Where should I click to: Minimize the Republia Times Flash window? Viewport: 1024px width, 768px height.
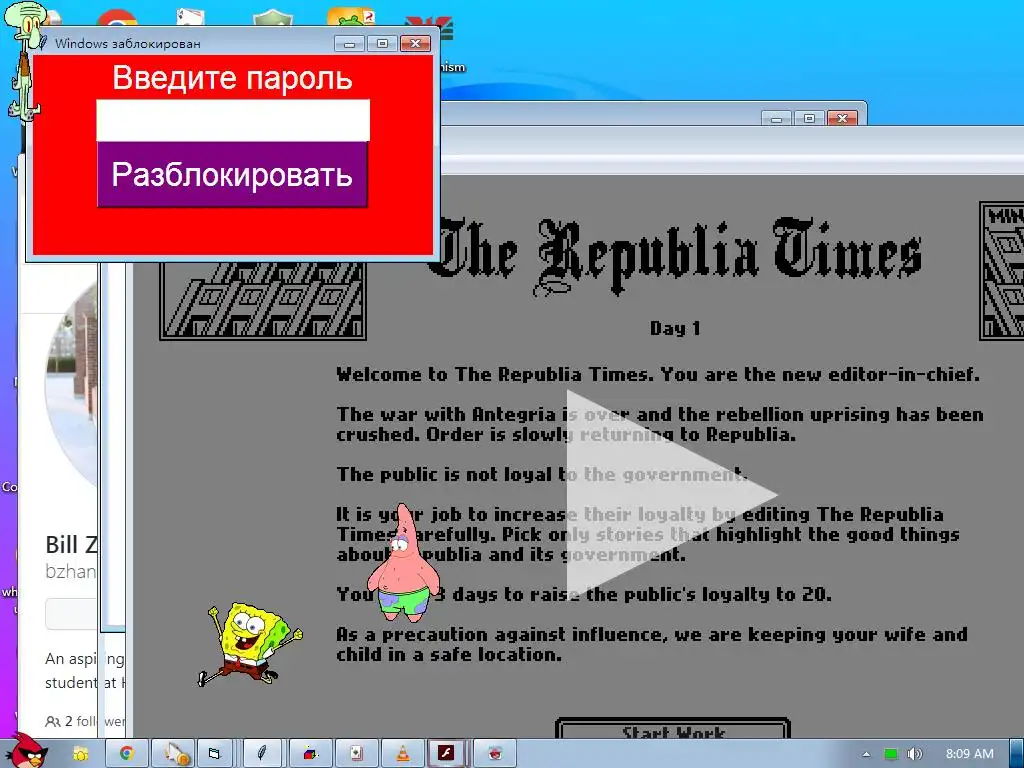pyautogui.click(x=776, y=118)
